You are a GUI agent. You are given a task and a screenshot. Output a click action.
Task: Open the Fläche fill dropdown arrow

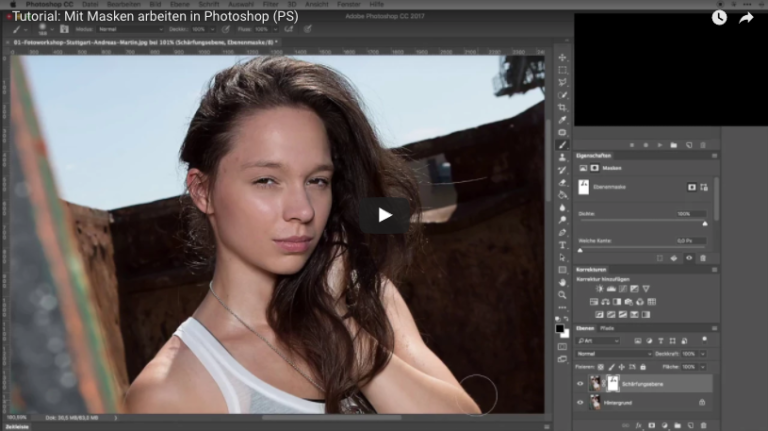[x=702, y=367]
